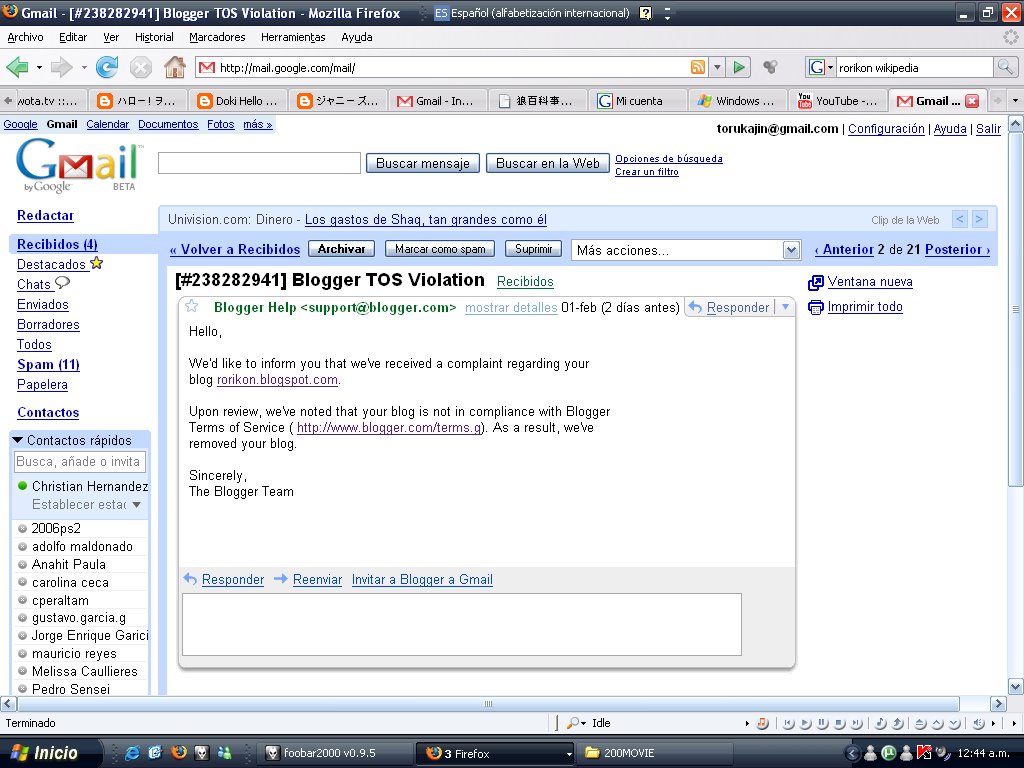Reload the current page
1024x768 pixels.
(x=107, y=67)
